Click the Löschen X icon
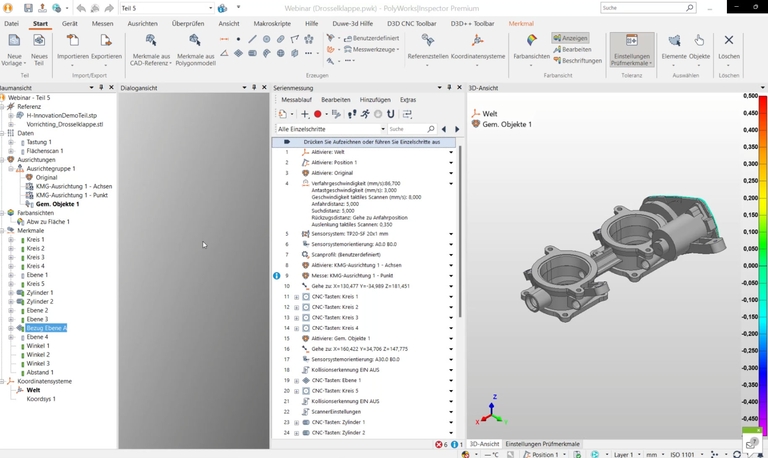This screenshot has width=768, height=458. click(x=729, y=40)
